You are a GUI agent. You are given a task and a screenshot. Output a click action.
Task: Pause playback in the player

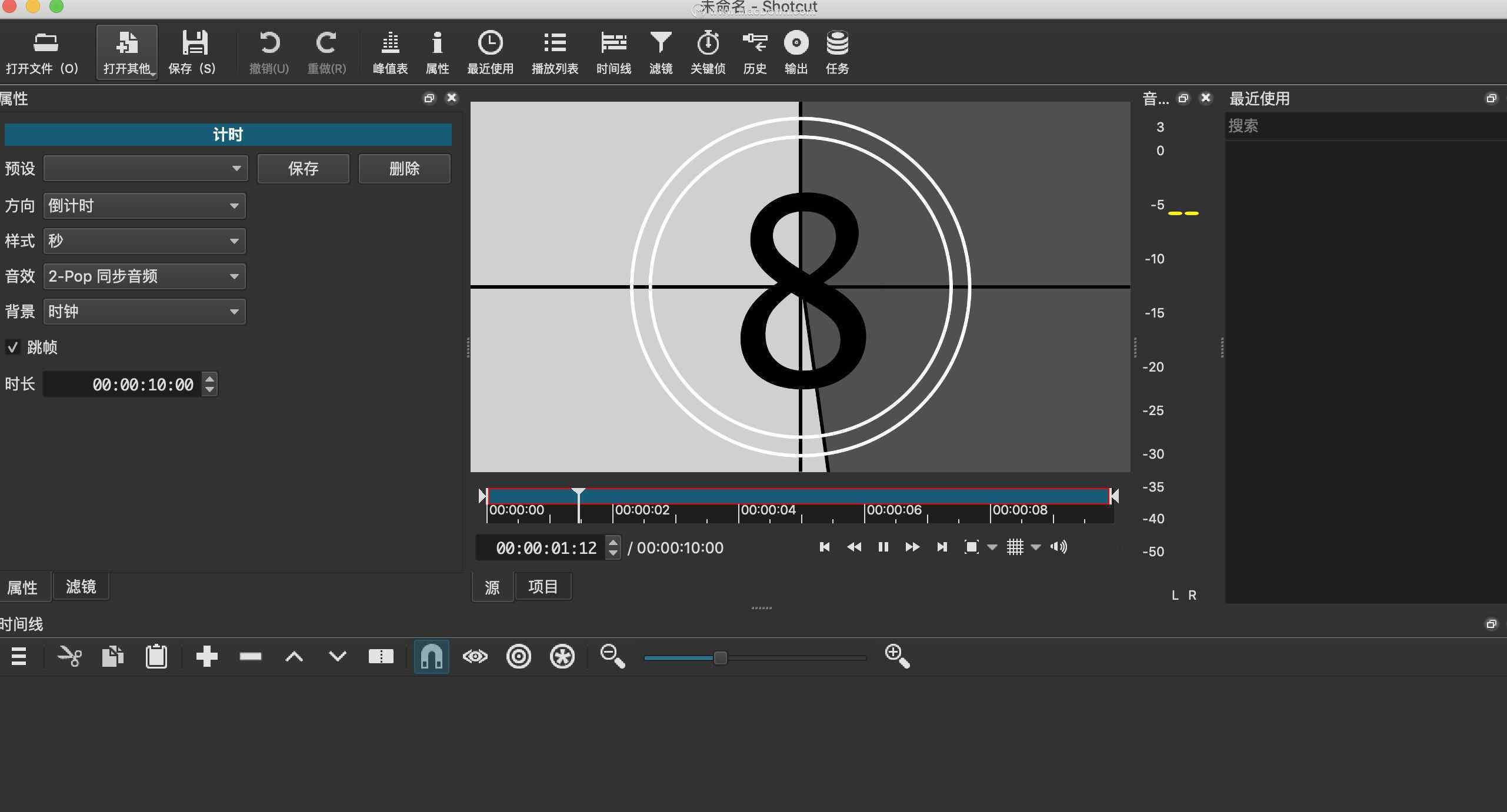pos(883,547)
